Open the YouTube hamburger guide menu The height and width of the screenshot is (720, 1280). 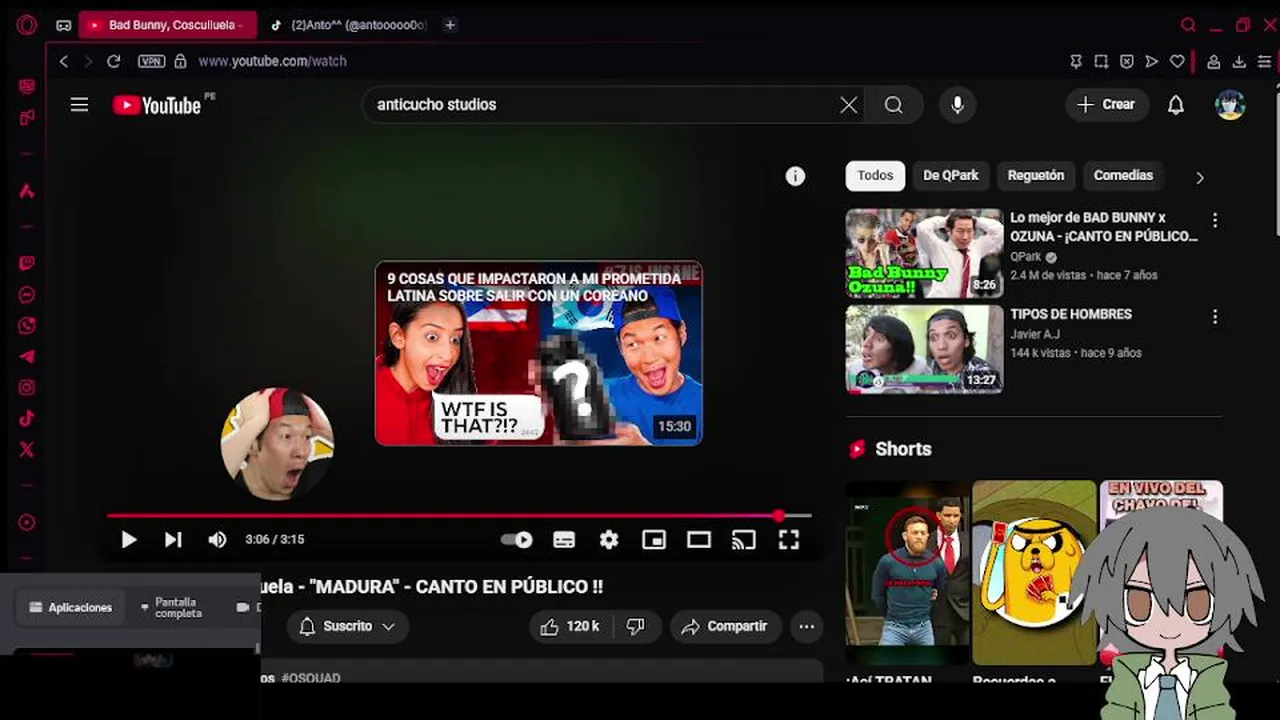[x=79, y=105]
